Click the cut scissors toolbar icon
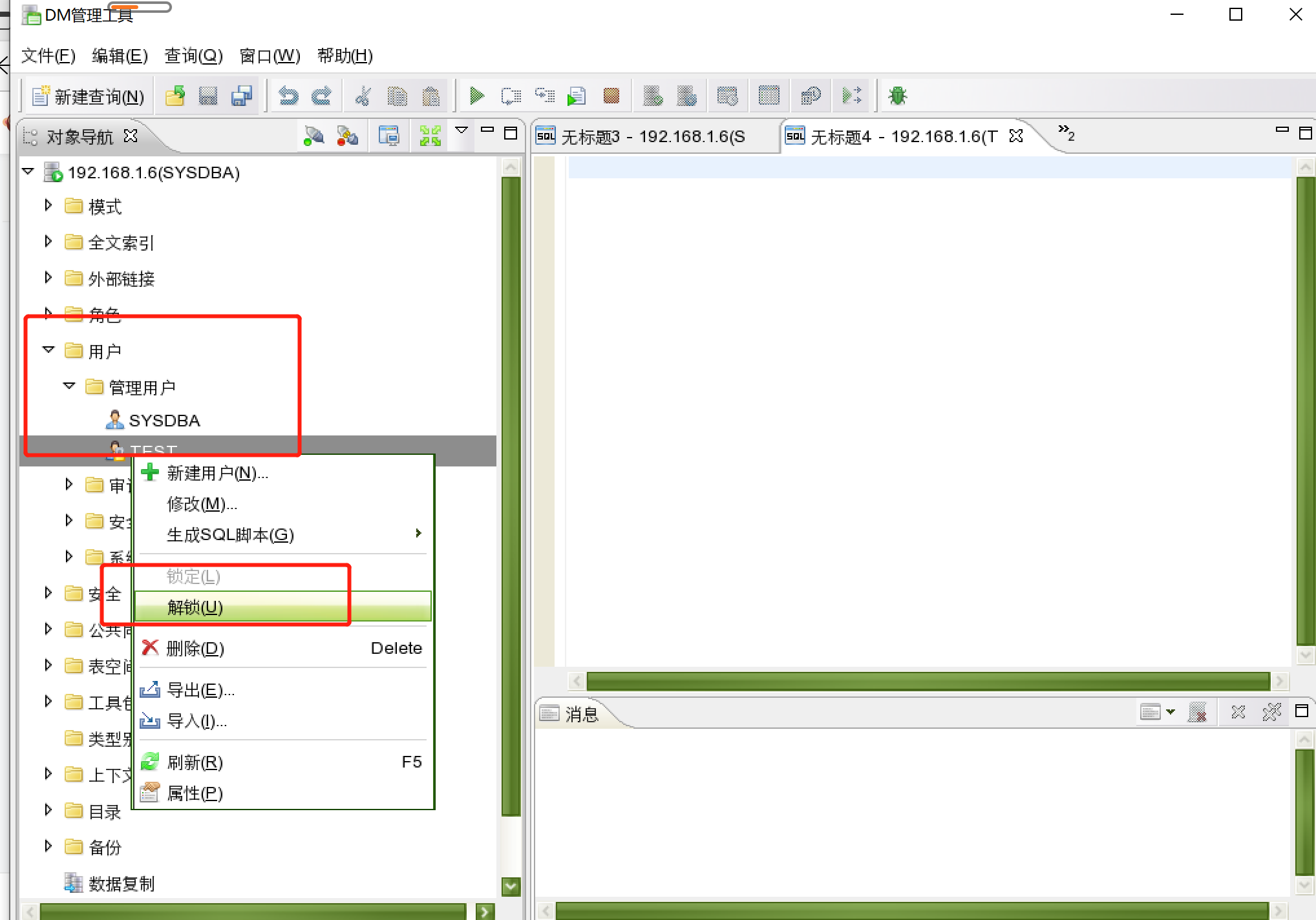The width and height of the screenshot is (1316, 920). (x=363, y=96)
